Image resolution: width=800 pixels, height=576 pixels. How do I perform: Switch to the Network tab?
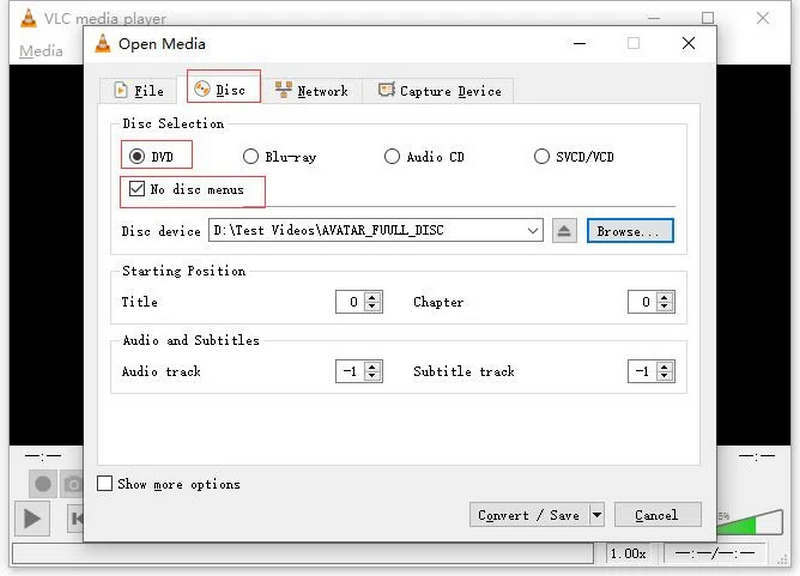coord(311,91)
